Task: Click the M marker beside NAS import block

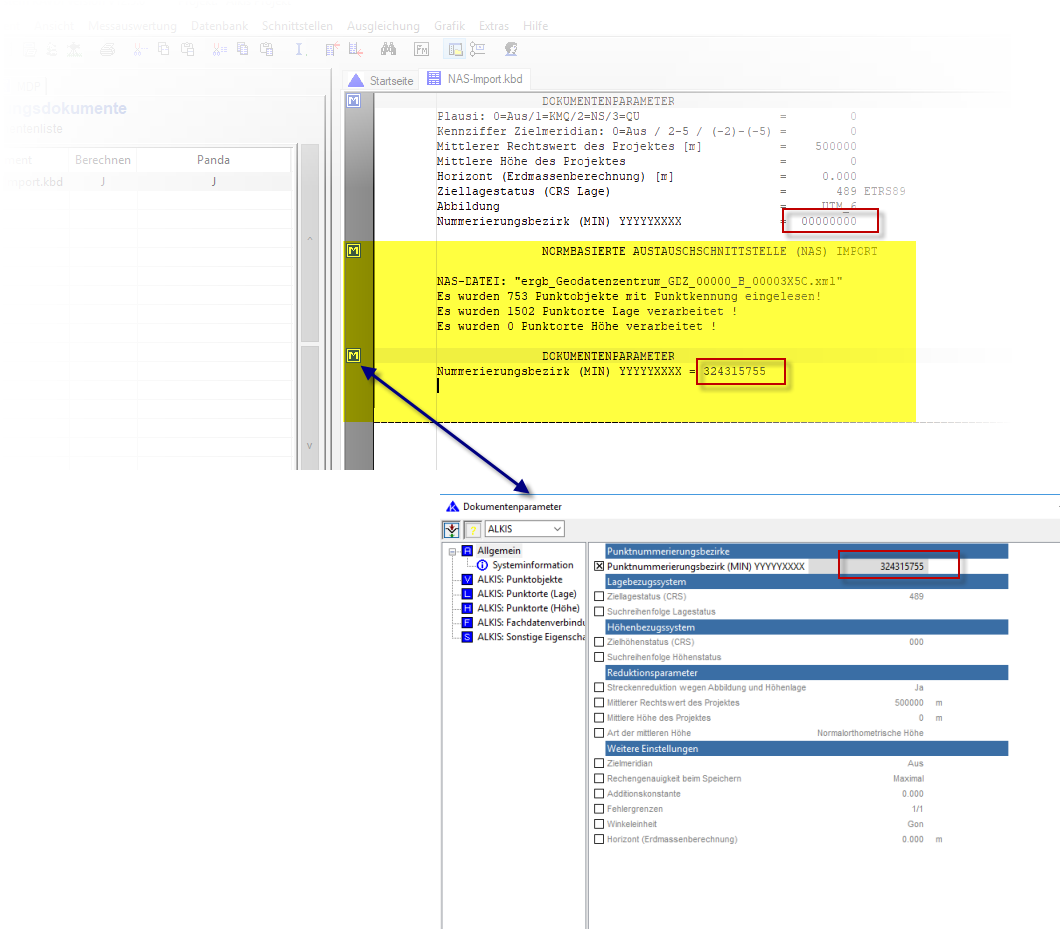Action: coord(353,250)
